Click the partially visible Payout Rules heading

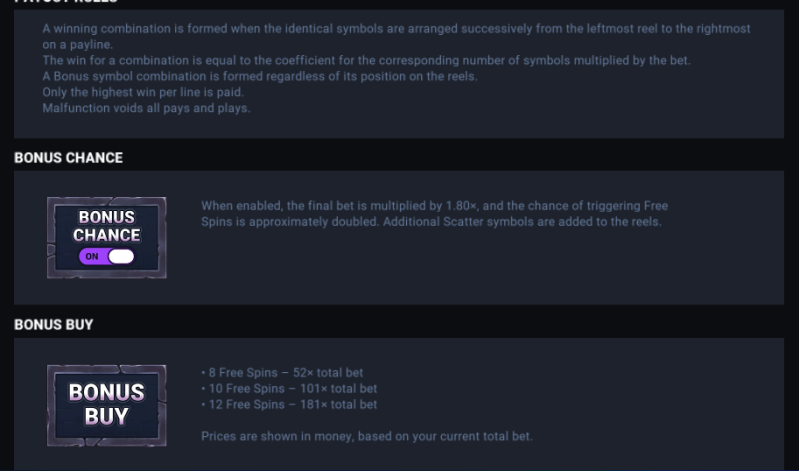[x=66, y=2]
